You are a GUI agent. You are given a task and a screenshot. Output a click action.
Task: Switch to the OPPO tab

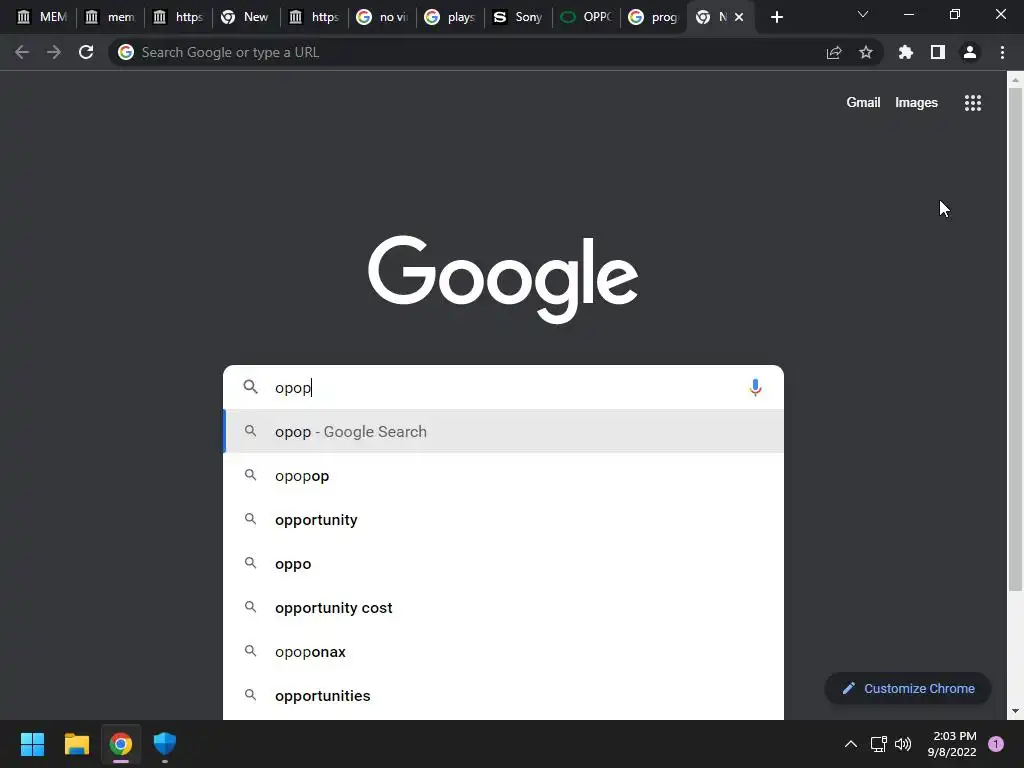586,17
